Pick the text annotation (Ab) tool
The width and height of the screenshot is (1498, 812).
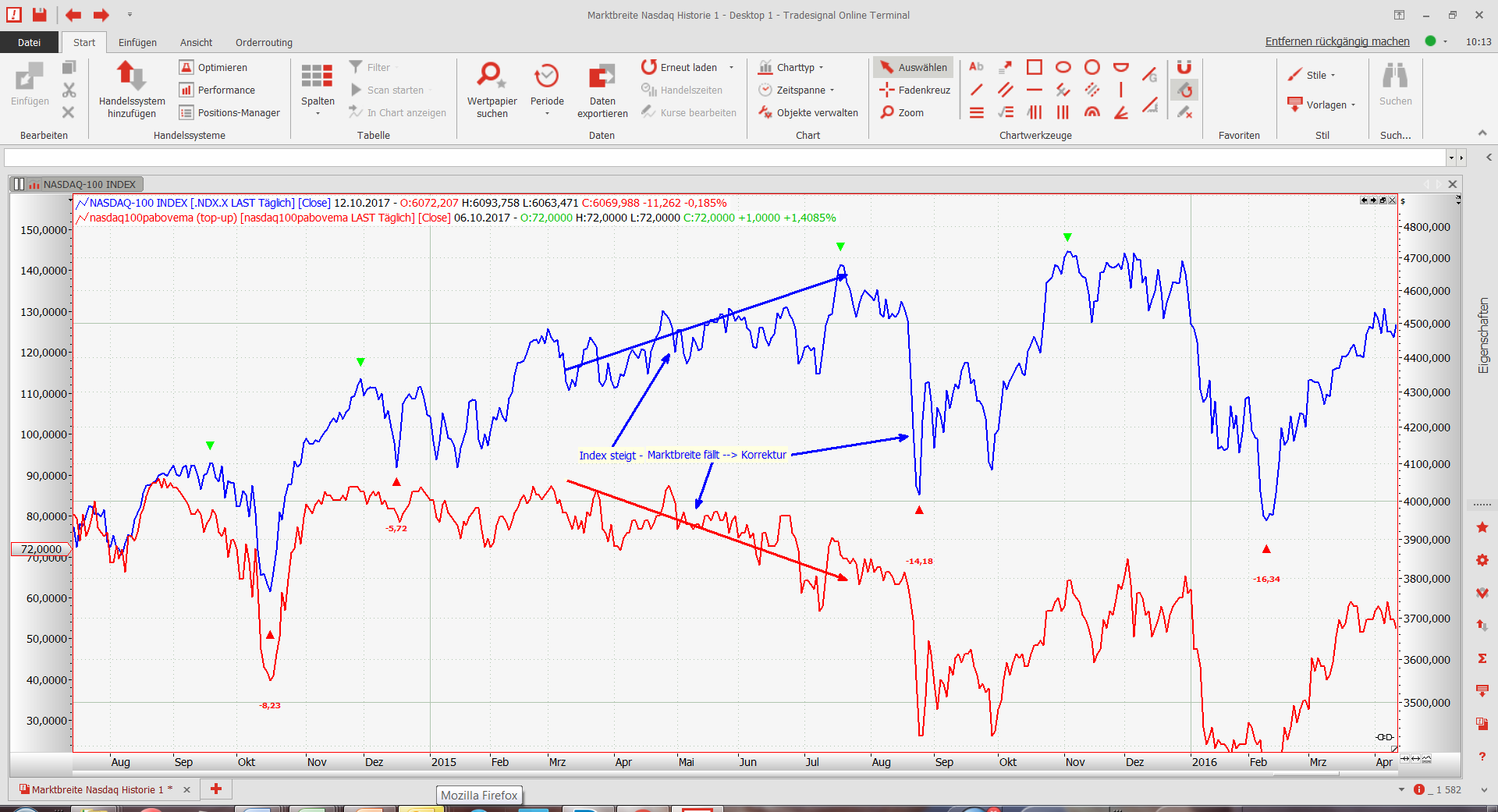tap(976, 67)
